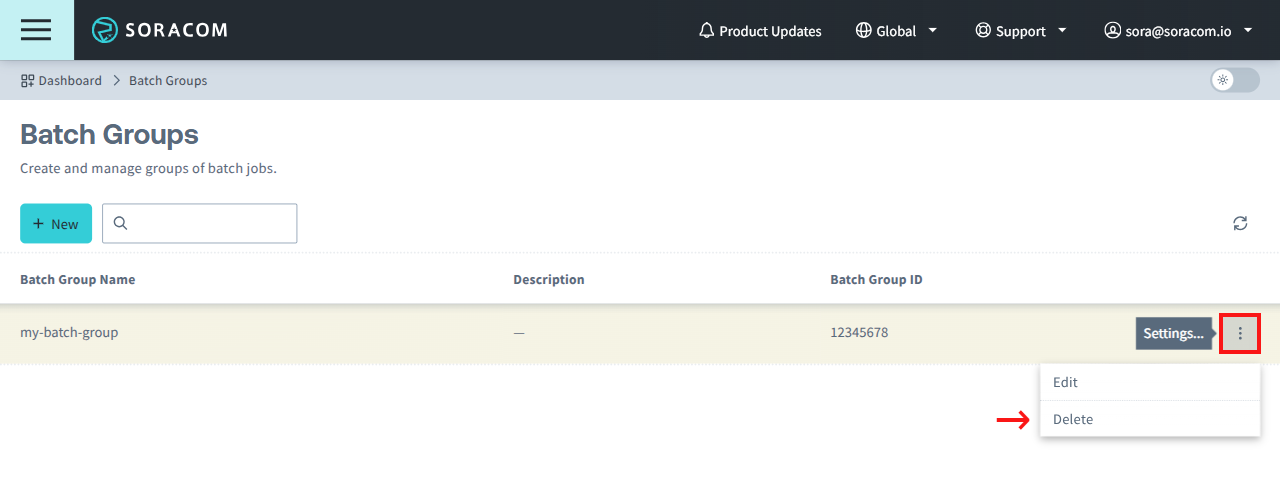Click the Batch Group Name column header
This screenshot has height=480, width=1280.
pos(77,279)
